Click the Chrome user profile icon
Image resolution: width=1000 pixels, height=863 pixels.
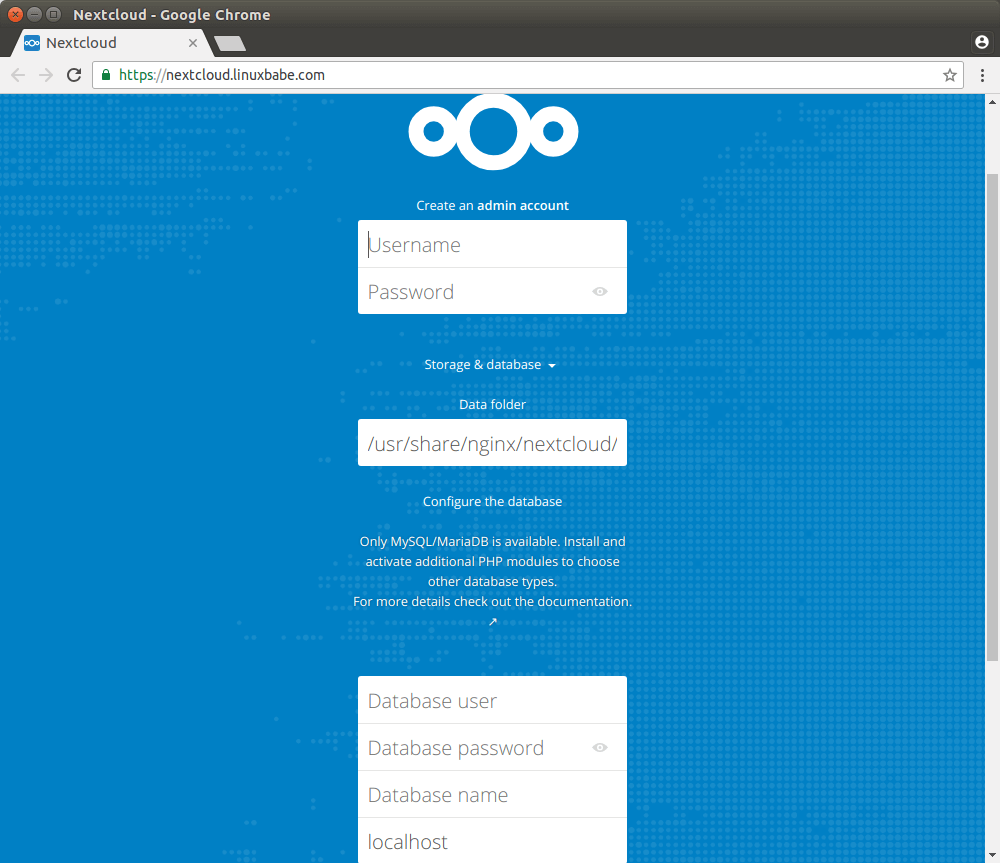click(981, 42)
